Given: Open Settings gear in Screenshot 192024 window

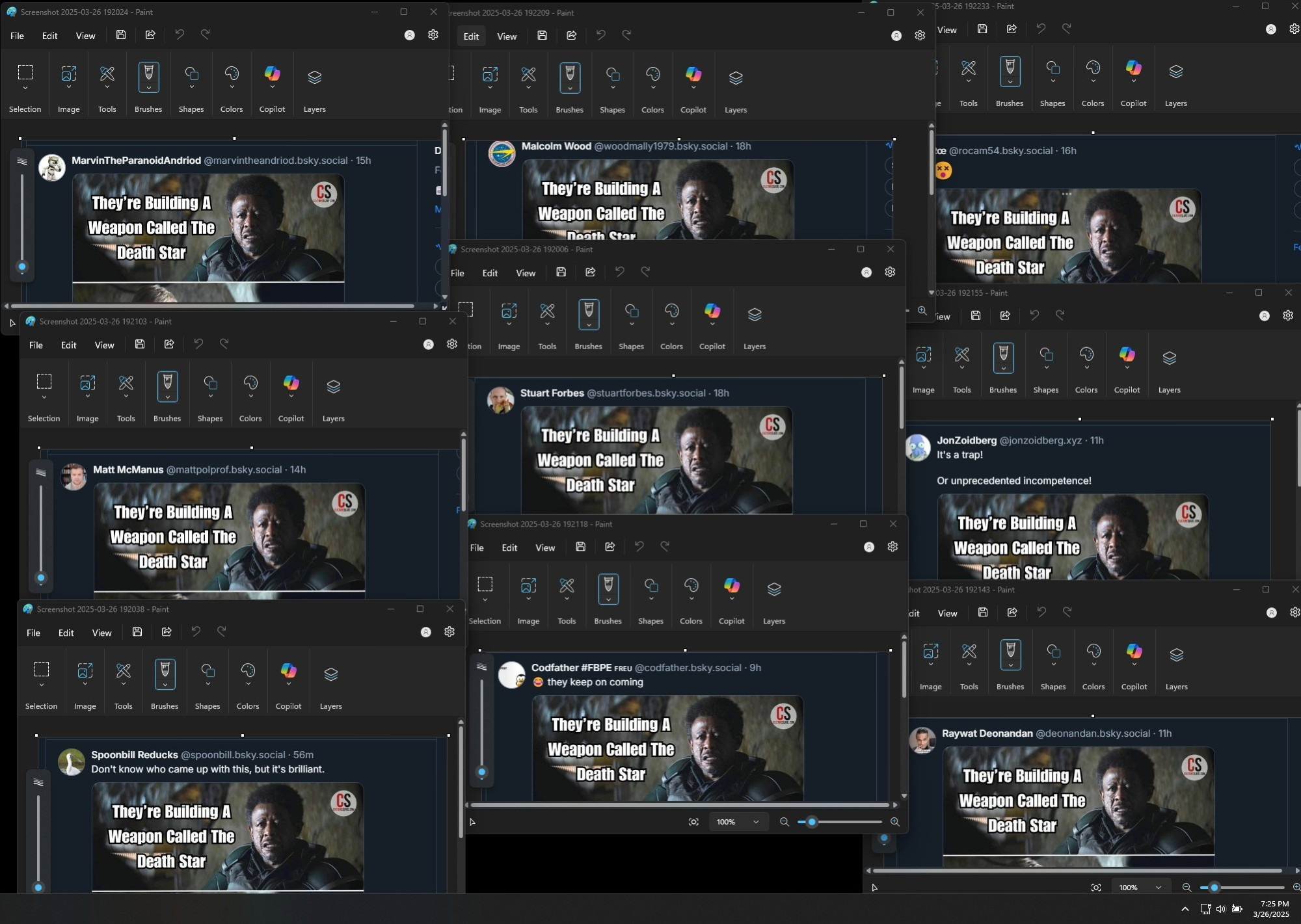Looking at the screenshot, I should pyautogui.click(x=433, y=35).
